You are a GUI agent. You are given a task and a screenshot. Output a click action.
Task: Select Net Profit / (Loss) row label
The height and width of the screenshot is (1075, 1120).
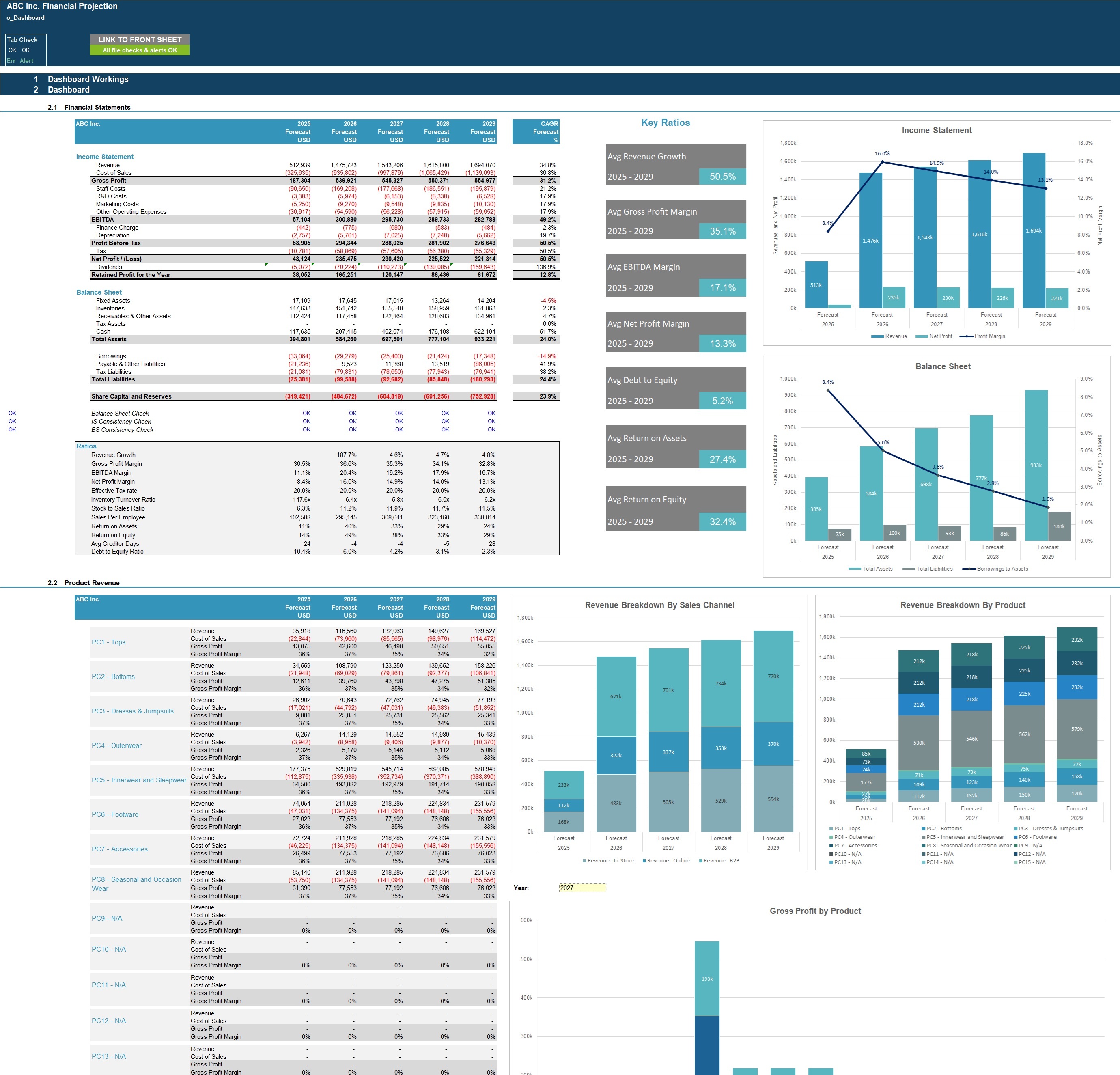[x=116, y=259]
